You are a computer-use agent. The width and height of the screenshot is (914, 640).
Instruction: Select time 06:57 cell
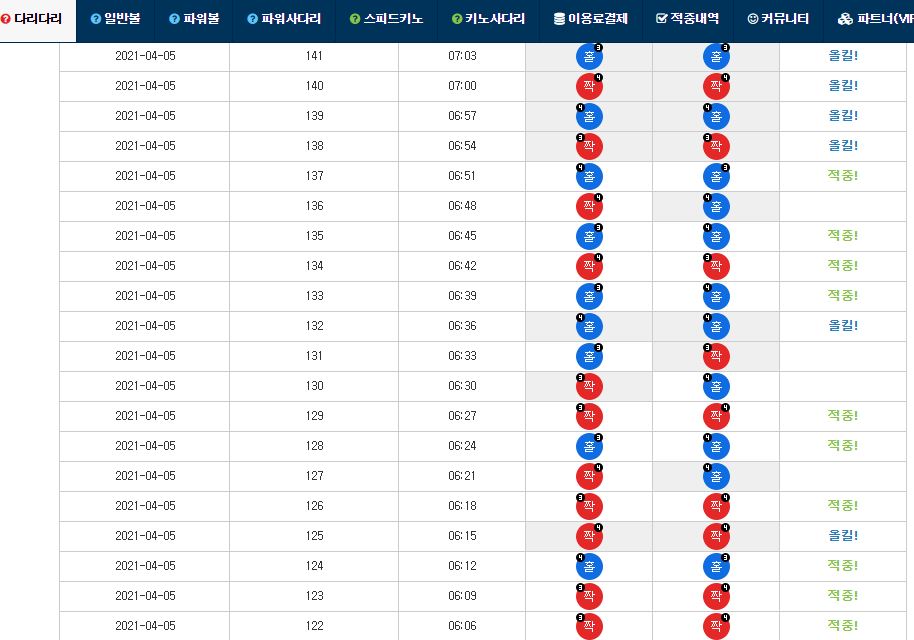pos(462,116)
